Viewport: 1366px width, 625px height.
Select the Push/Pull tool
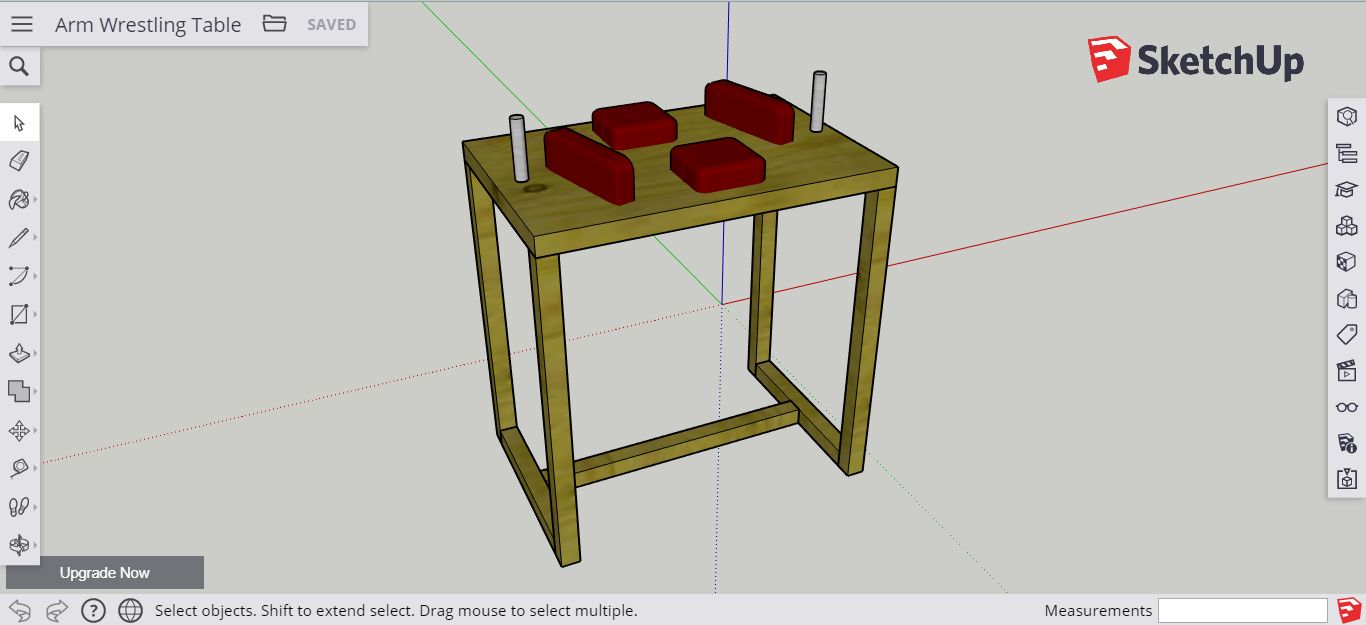coord(20,354)
